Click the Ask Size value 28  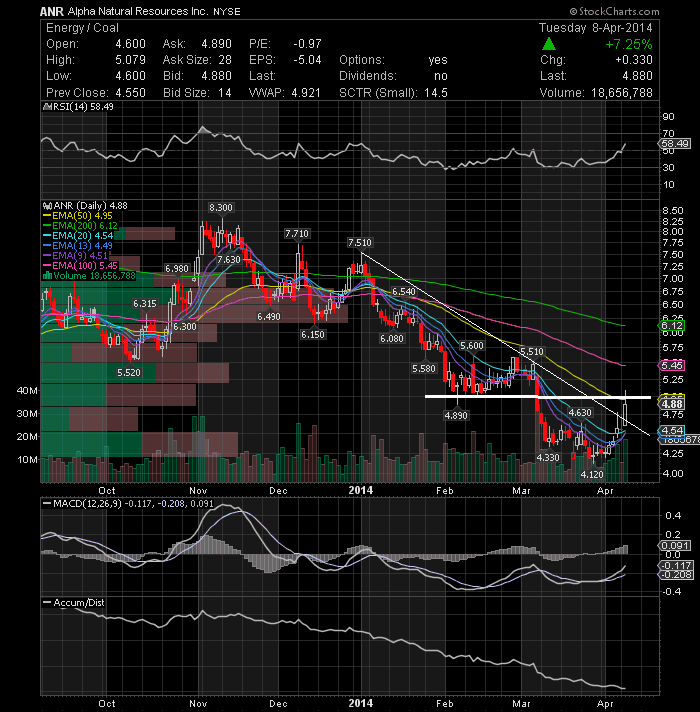[x=224, y=60]
